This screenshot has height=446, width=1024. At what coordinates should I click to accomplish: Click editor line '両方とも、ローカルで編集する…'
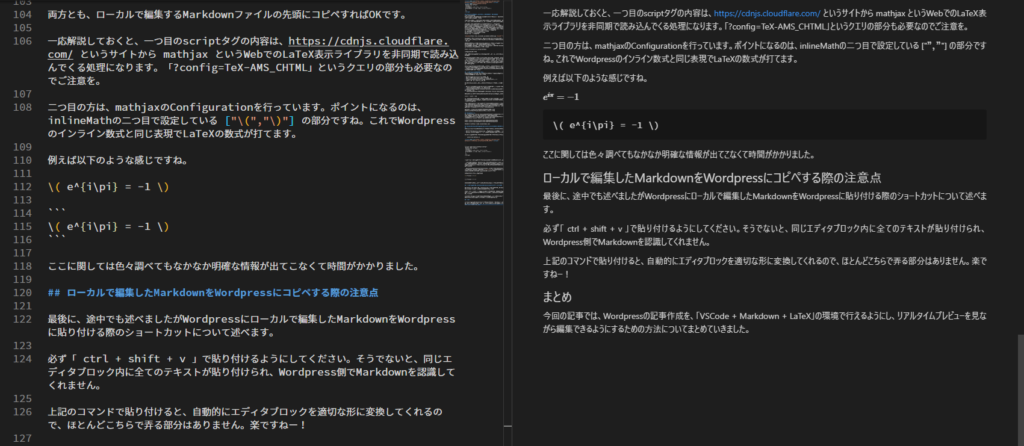227,14
